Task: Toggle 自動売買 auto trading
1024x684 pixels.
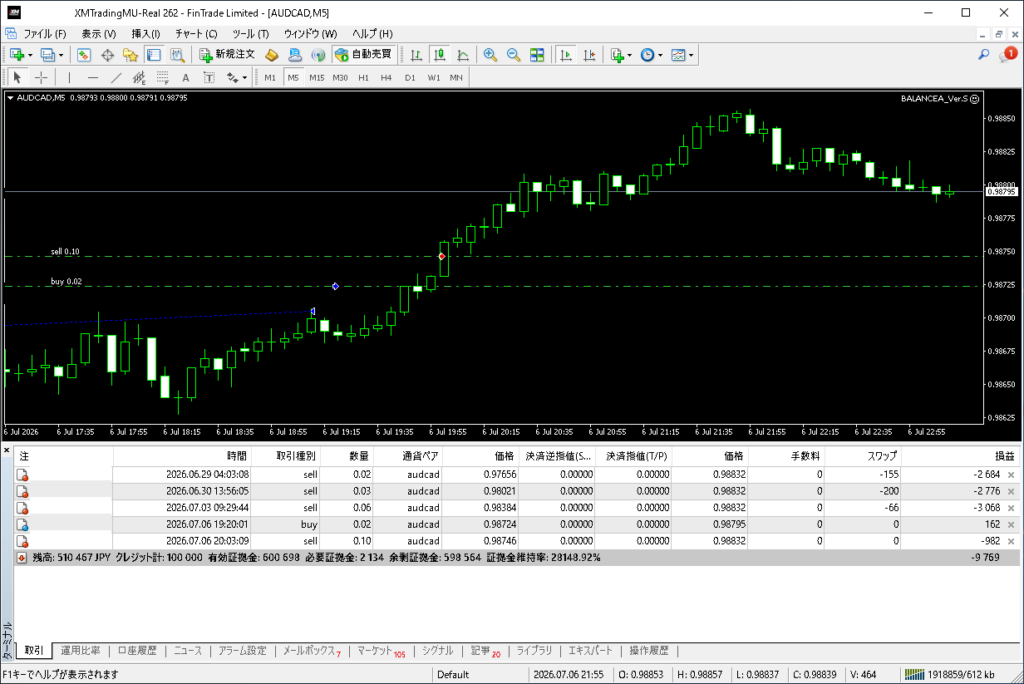Action: [363, 55]
